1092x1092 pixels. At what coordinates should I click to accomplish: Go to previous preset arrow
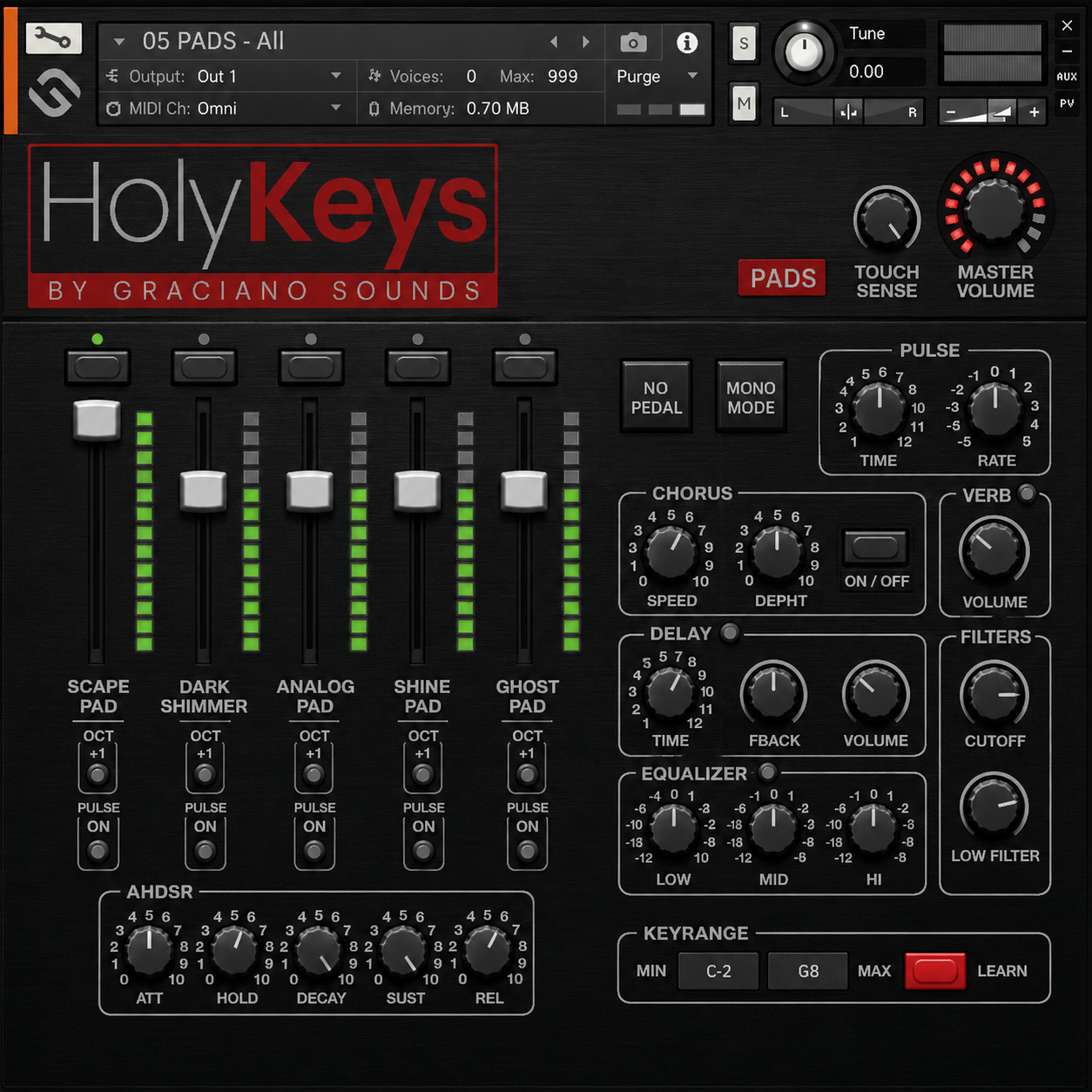click(x=554, y=42)
